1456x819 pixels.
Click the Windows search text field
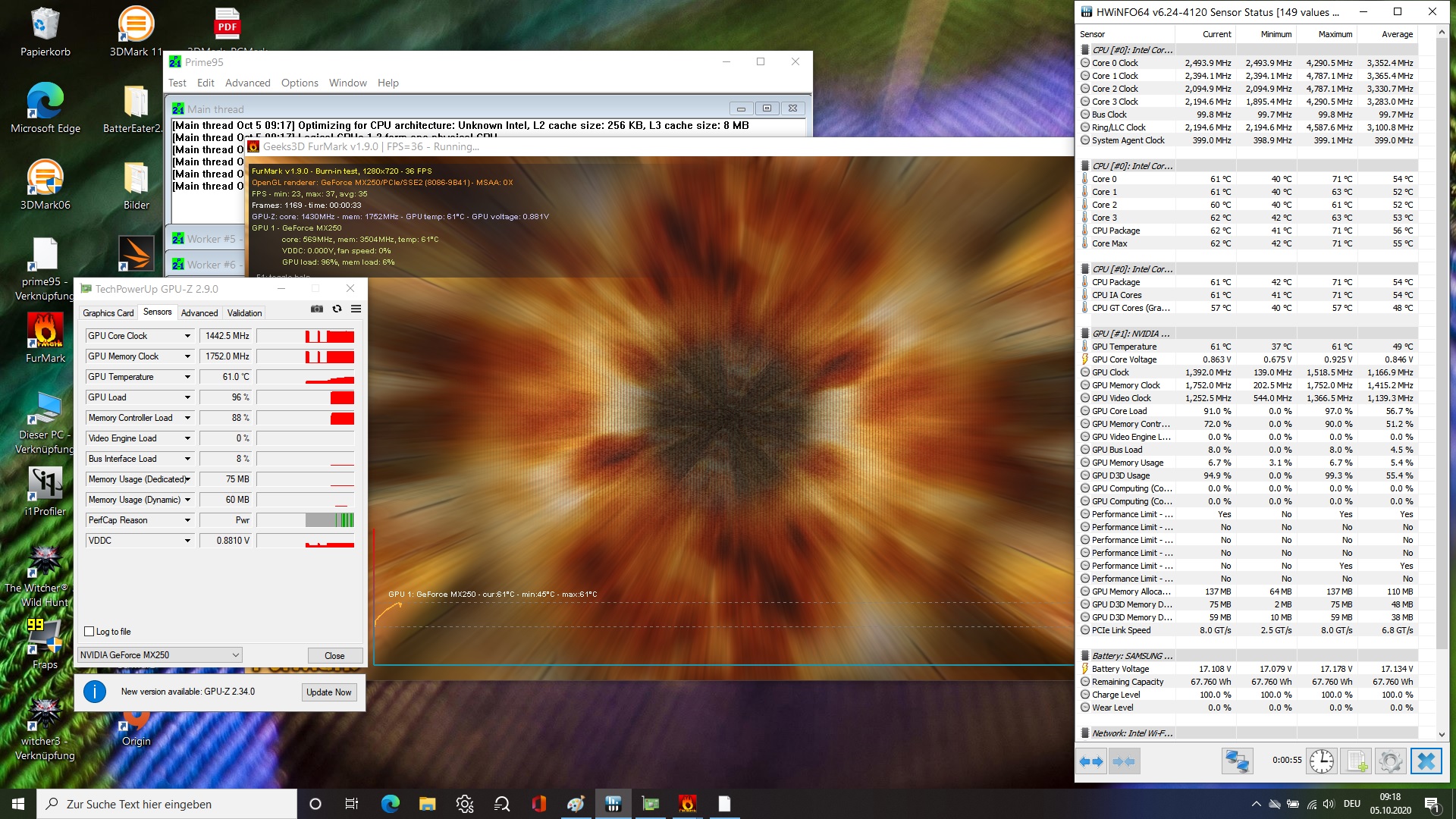(167, 804)
